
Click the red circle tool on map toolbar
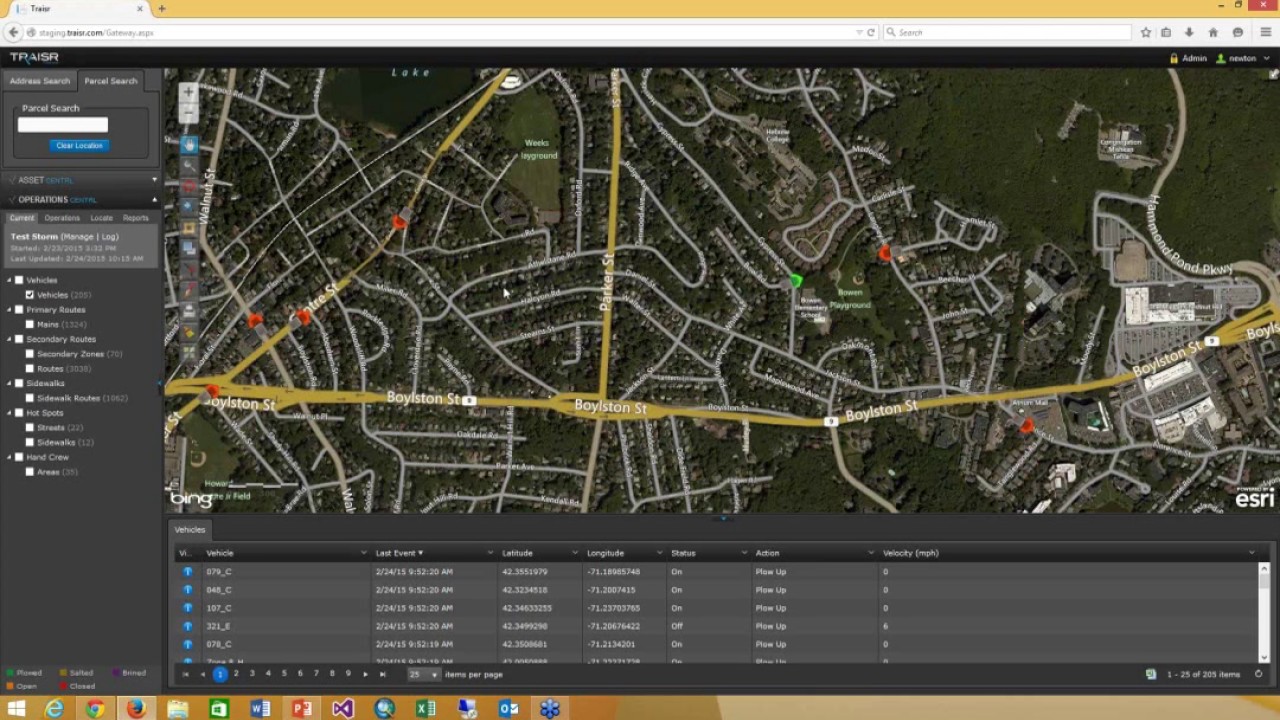189,186
